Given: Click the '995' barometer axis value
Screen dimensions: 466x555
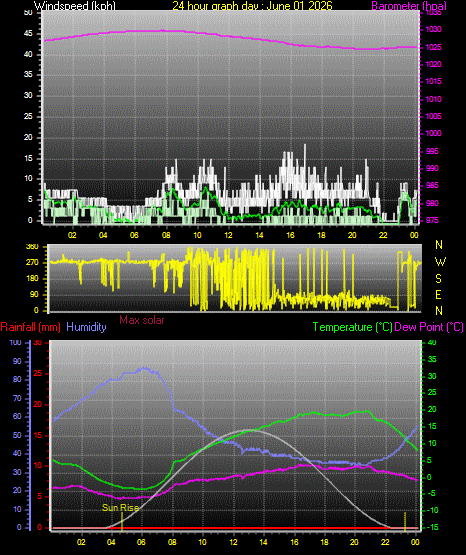Looking at the screenshot, I should [x=432, y=151].
